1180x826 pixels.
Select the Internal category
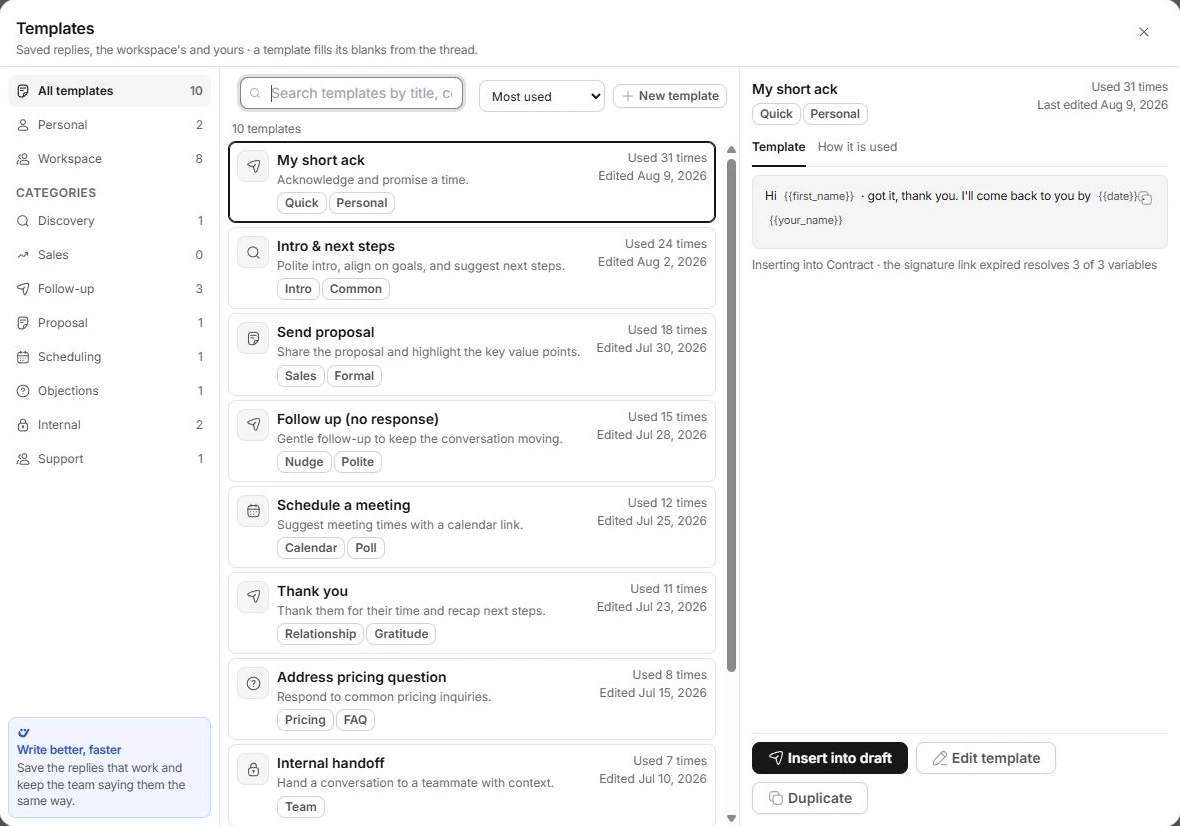[109, 425]
